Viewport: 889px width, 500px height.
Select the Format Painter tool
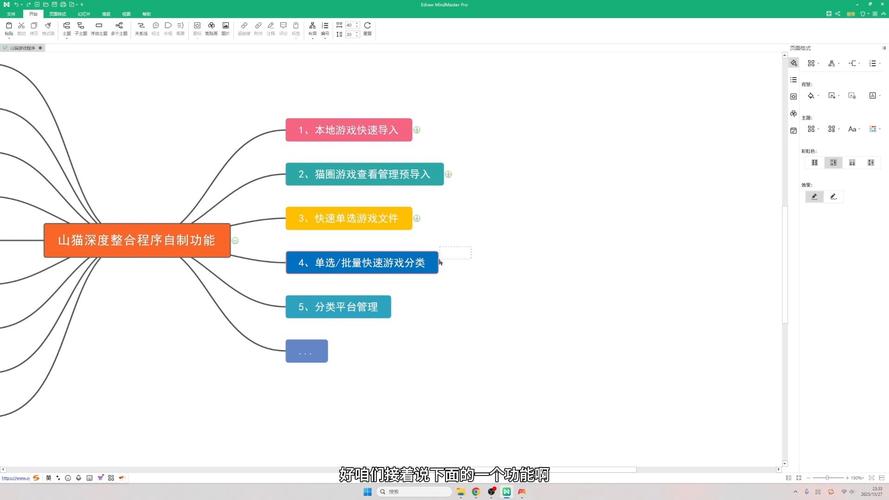(48, 26)
